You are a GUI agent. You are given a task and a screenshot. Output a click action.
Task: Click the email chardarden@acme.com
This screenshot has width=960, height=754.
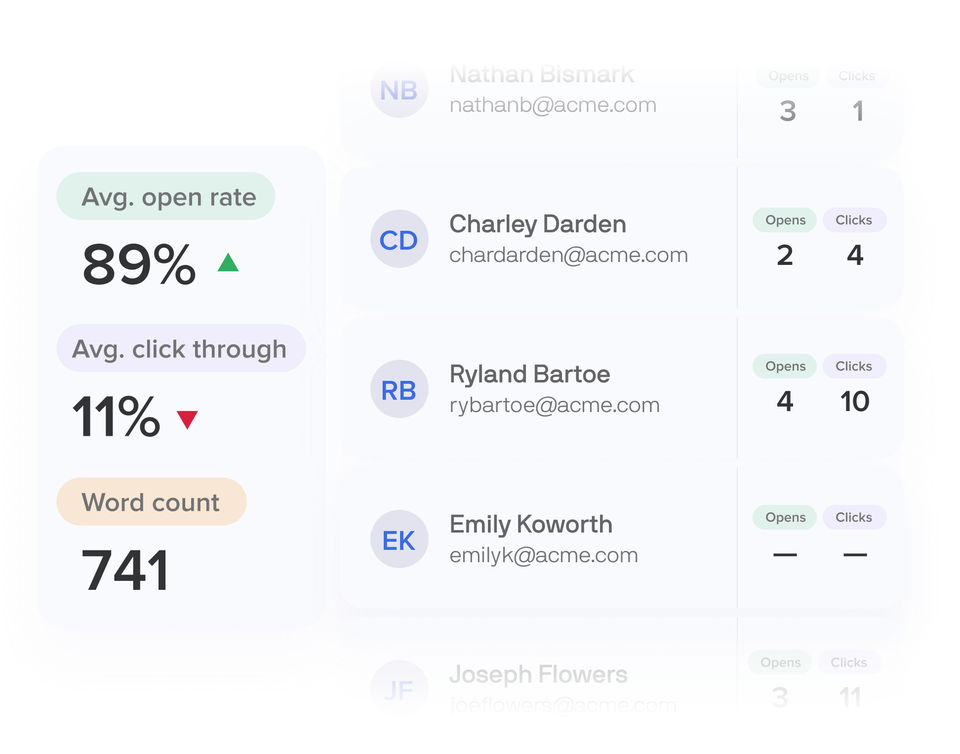coord(569,255)
